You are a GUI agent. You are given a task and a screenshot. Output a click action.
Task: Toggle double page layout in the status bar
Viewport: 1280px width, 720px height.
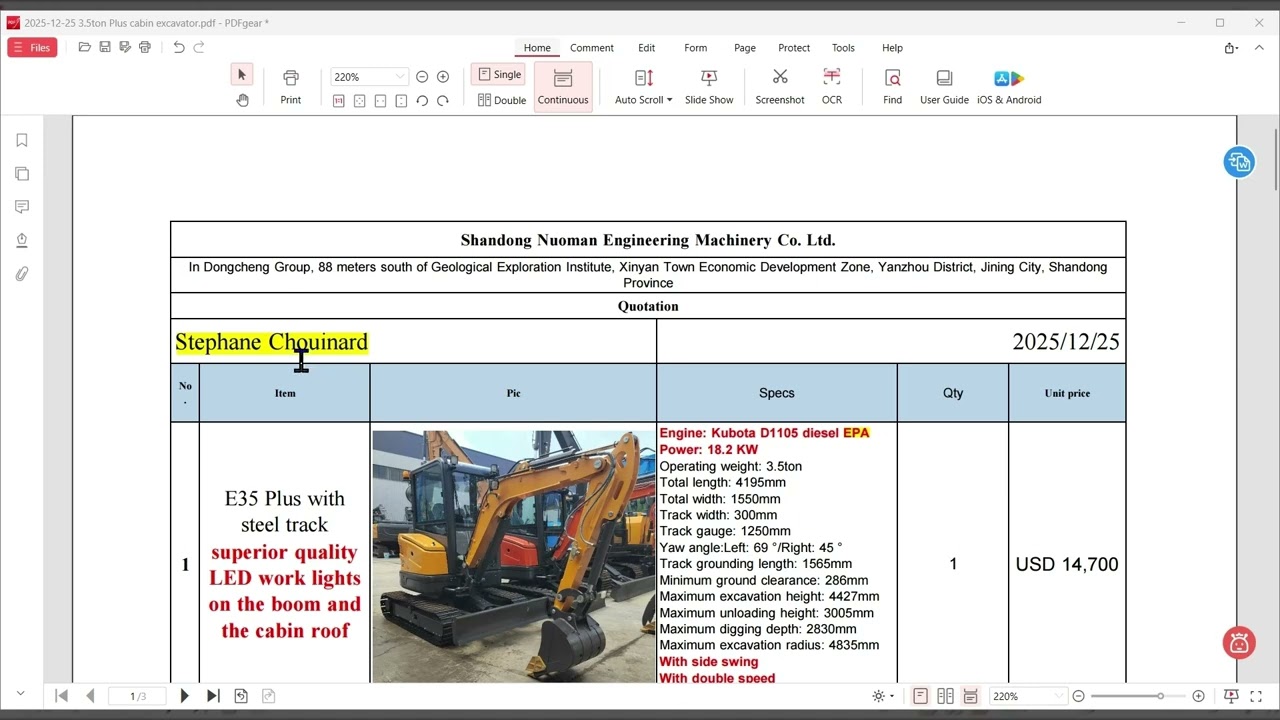(x=945, y=696)
